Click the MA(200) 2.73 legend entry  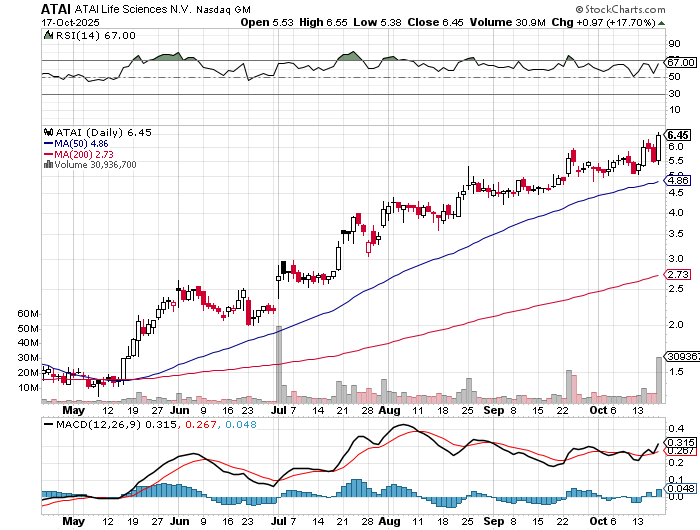click(79, 154)
